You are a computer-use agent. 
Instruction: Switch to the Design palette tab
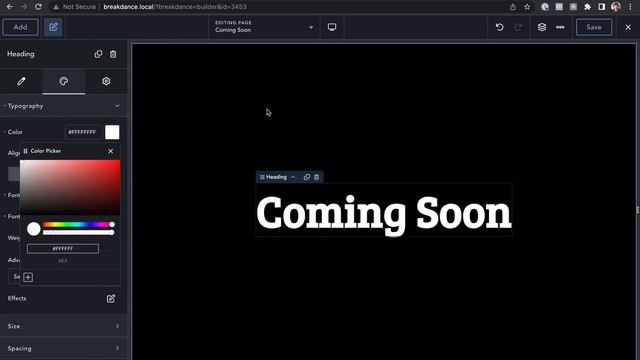coord(64,81)
